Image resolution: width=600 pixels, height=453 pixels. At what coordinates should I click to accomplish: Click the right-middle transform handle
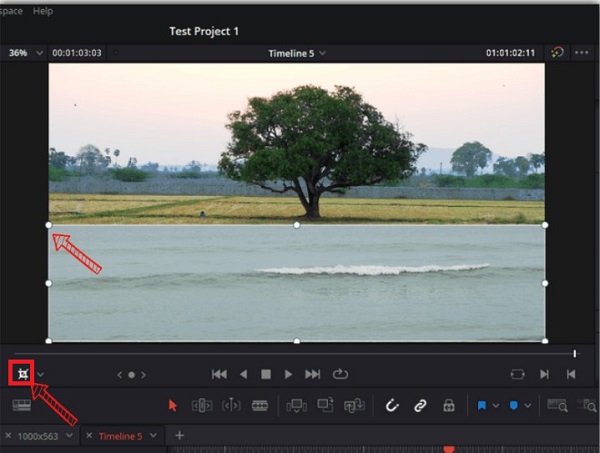pos(545,283)
